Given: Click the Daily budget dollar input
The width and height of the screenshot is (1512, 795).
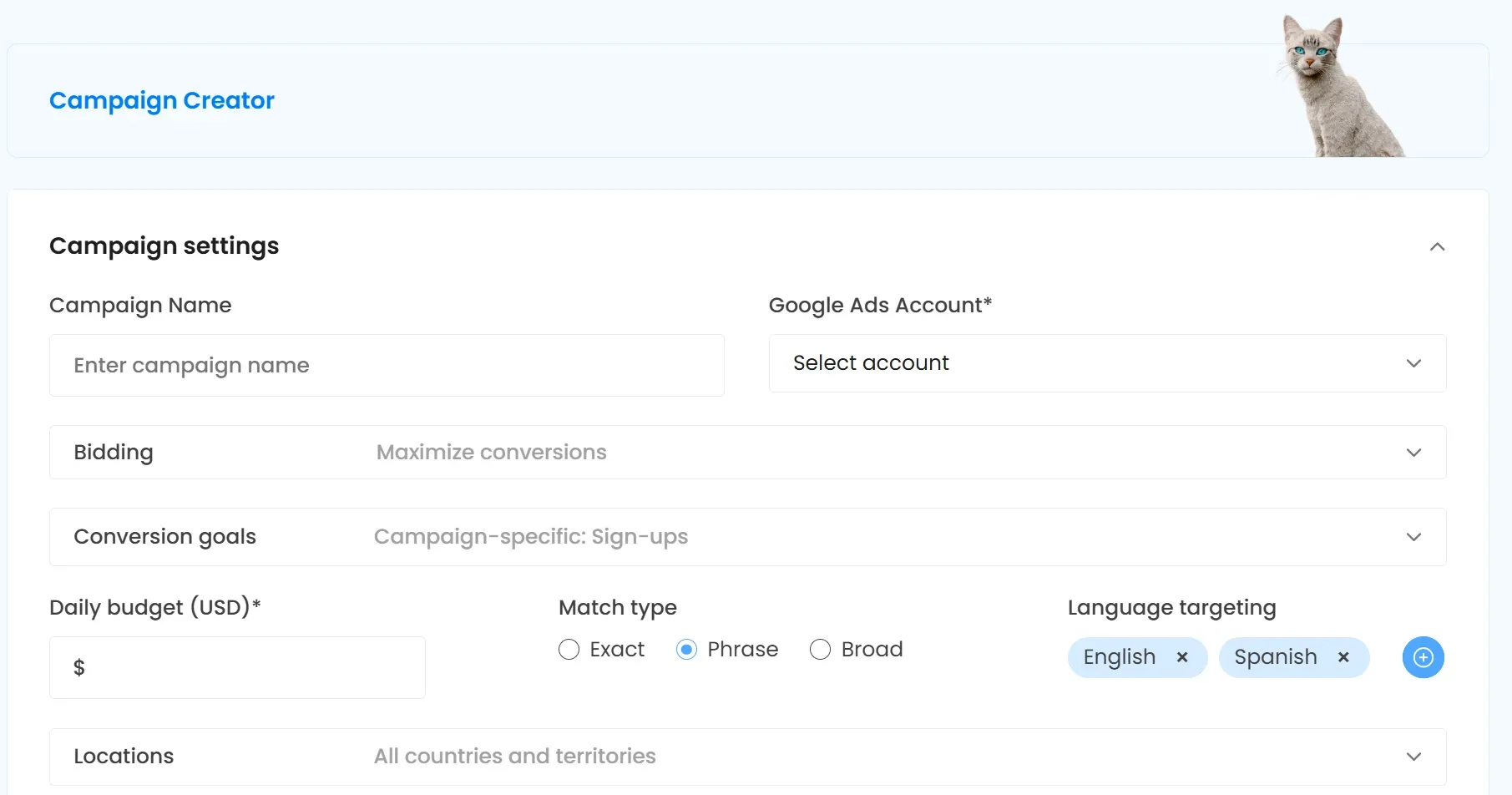Looking at the screenshot, I should point(236,667).
